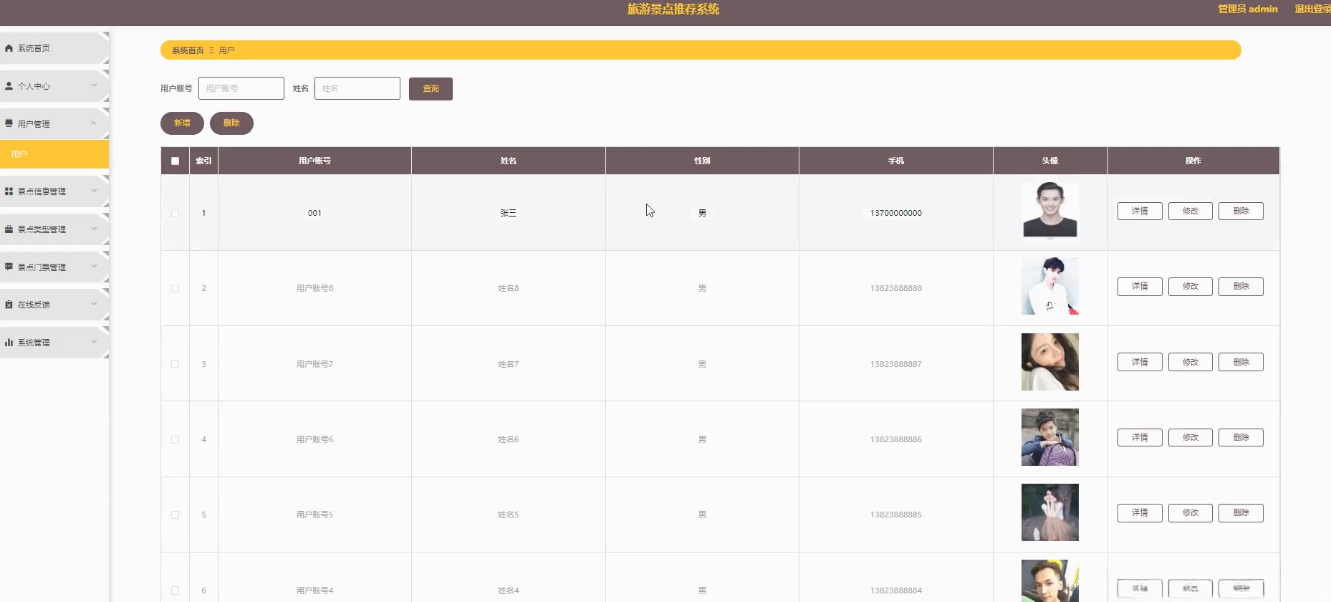Click the avatar thumbnail for 姓名5
The height and width of the screenshot is (602, 1331).
(1050, 513)
